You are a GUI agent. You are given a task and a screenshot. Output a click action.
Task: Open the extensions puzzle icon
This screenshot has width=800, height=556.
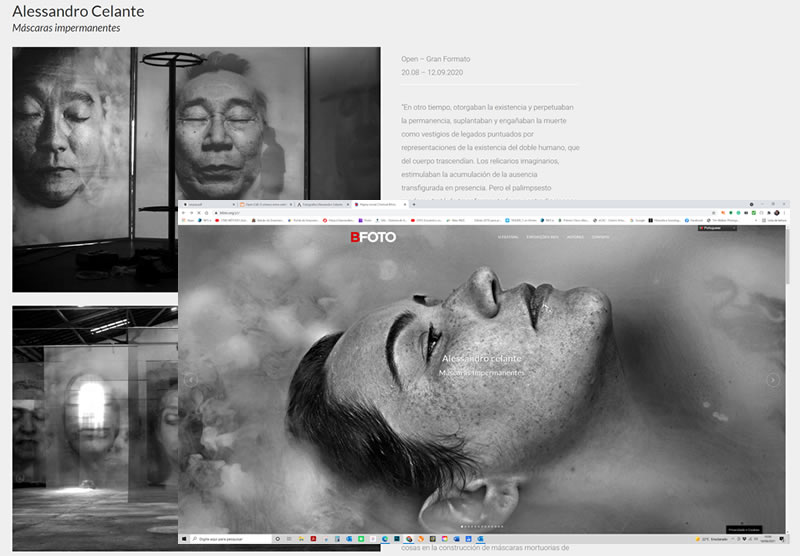pos(769,213)
